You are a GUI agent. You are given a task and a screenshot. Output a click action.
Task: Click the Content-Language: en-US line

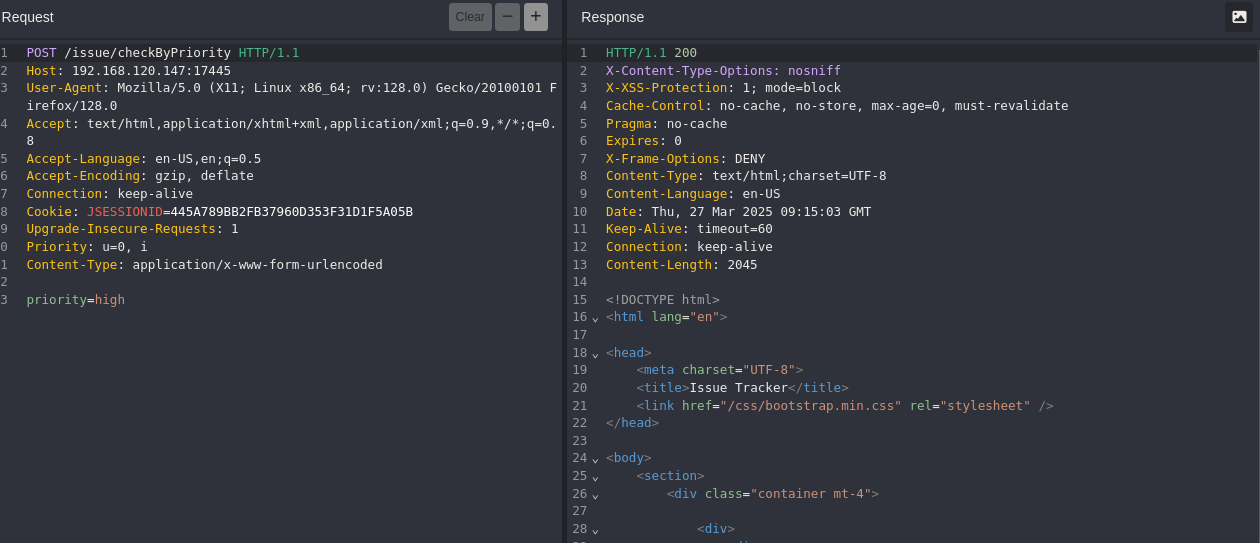693,194
